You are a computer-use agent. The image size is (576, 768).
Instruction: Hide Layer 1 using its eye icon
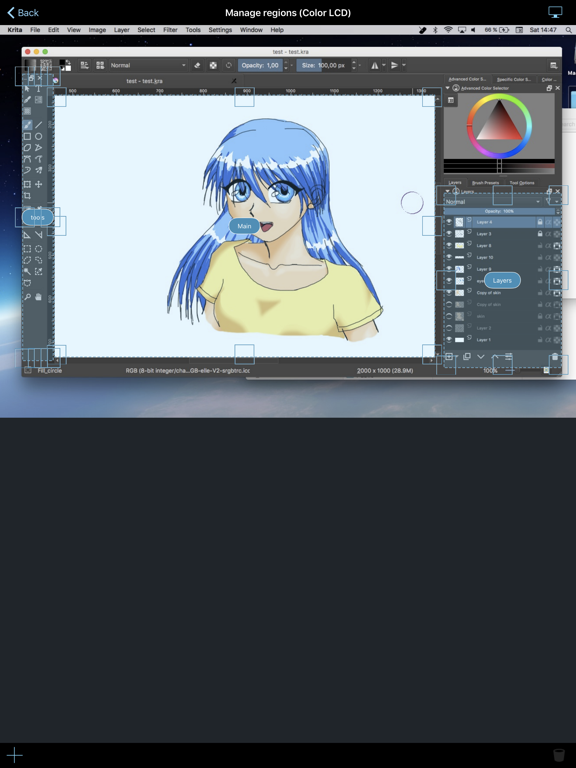tap(449, 339)
